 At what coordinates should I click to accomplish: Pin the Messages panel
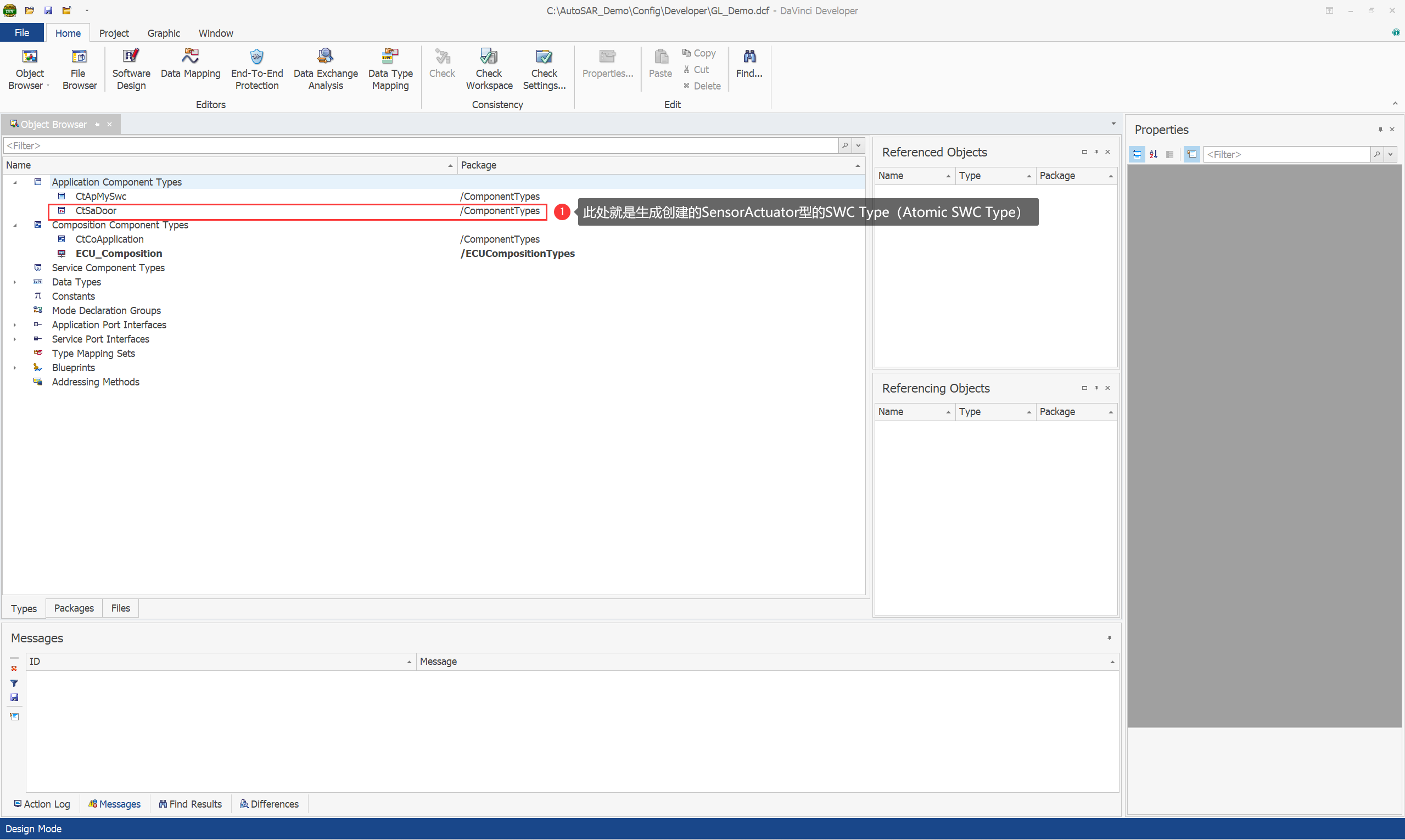pos(1109,638)
